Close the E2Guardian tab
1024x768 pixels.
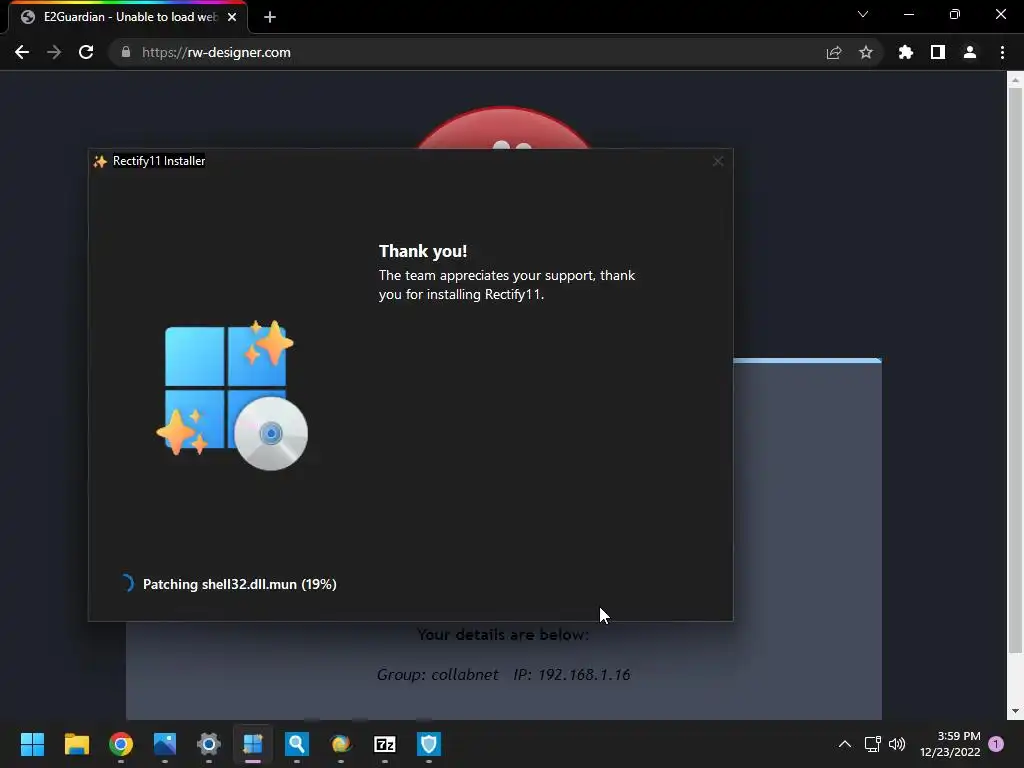point(232,17)
